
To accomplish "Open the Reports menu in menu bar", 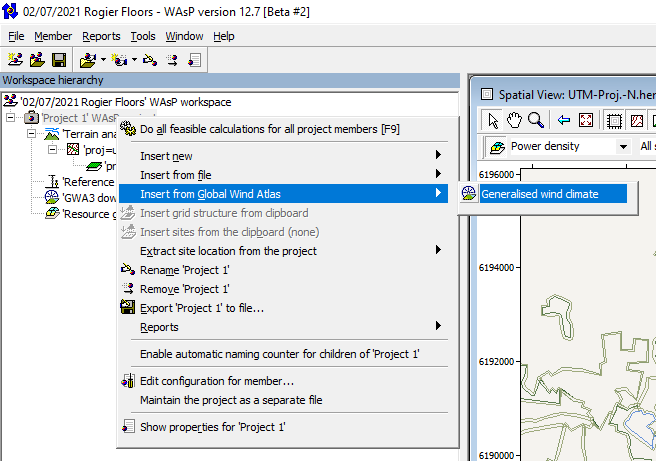I will pyautogui.click(x=101, y=36).
